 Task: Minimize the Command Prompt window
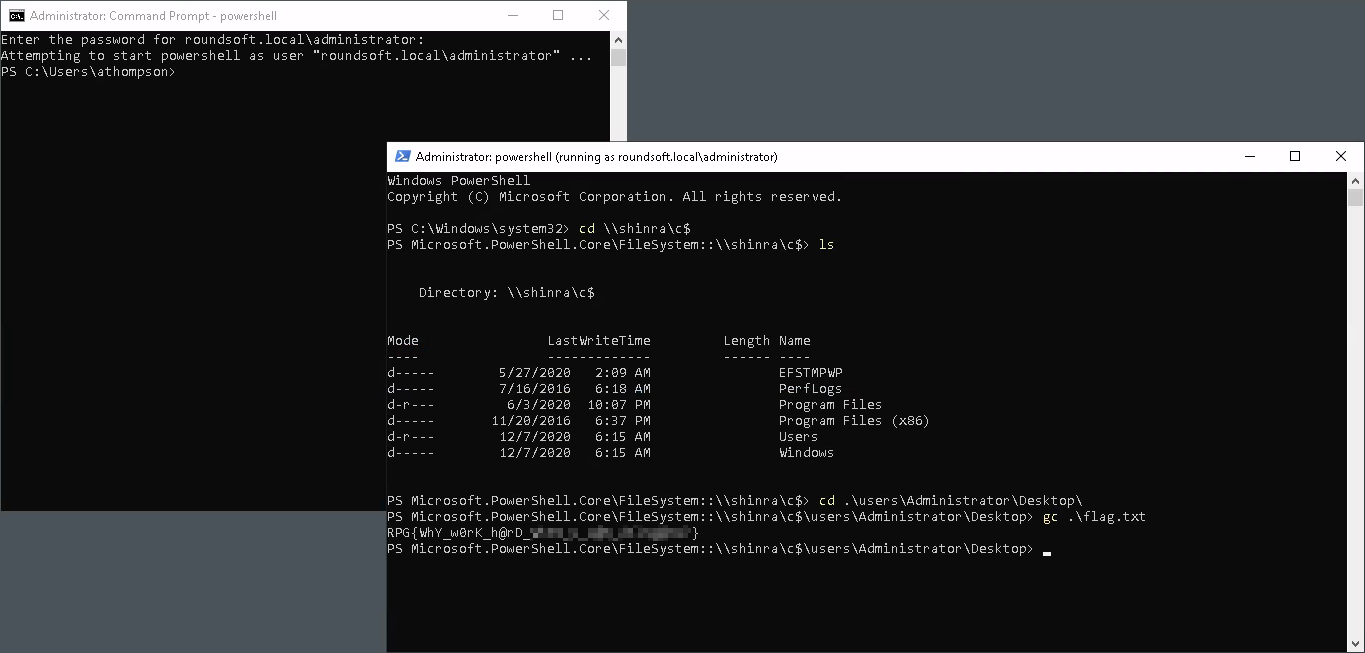[512, 16]
